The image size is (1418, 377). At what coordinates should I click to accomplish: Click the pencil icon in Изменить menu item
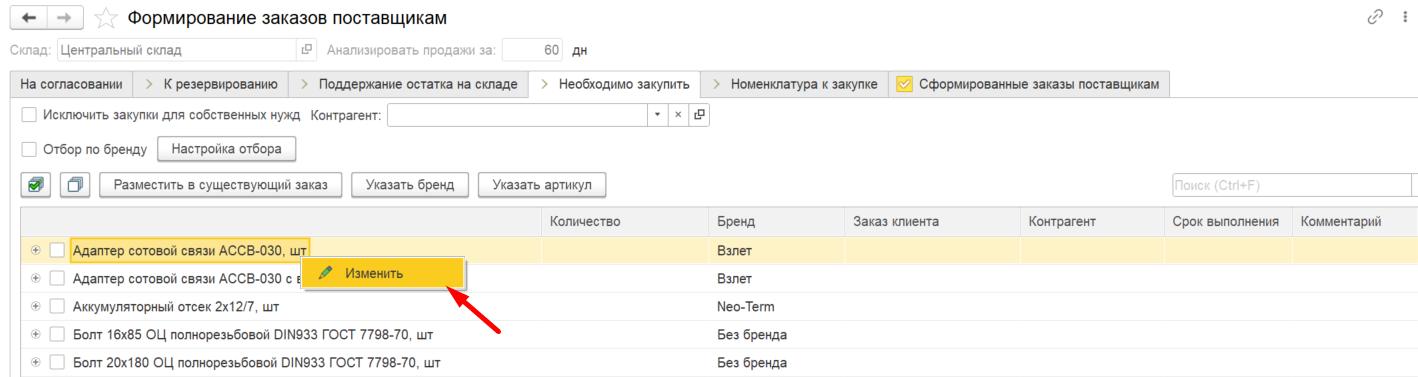coord(325,272)
